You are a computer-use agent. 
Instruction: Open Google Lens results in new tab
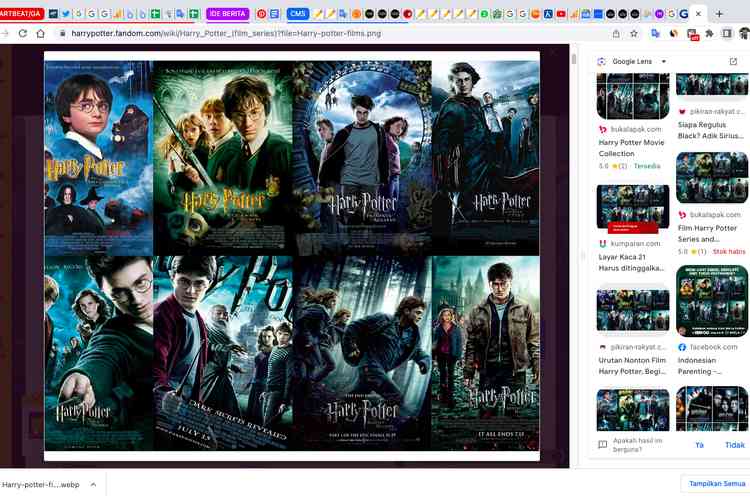pos(734,62)
